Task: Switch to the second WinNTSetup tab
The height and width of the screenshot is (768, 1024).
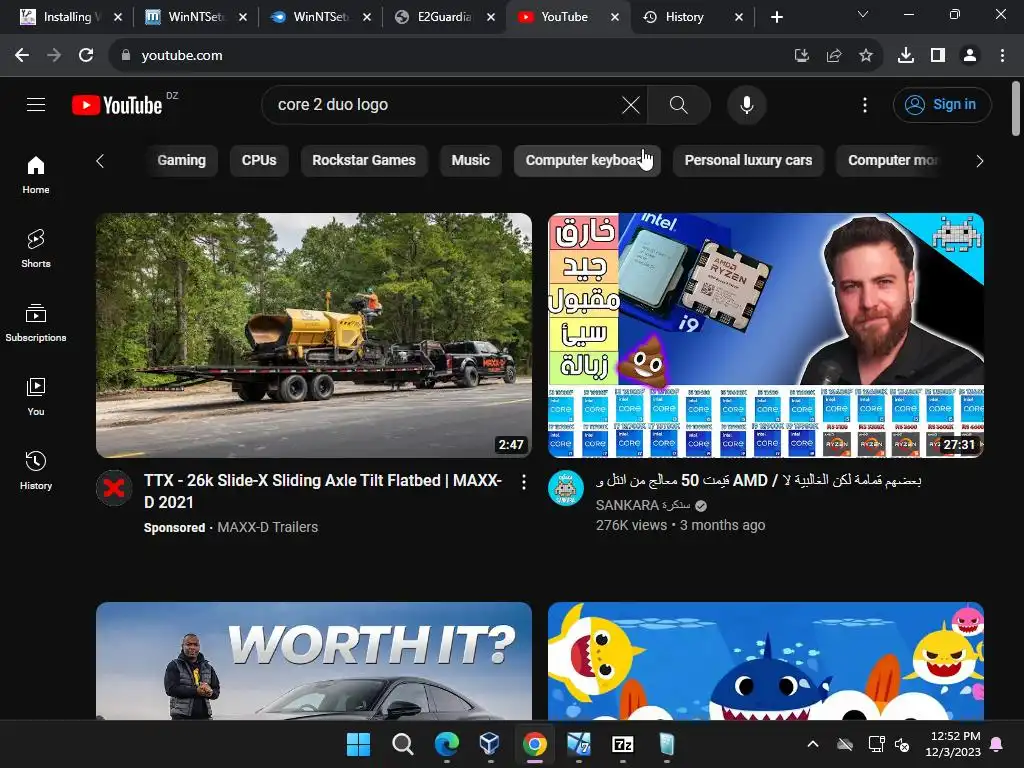Action: click(x=321, y=17)
